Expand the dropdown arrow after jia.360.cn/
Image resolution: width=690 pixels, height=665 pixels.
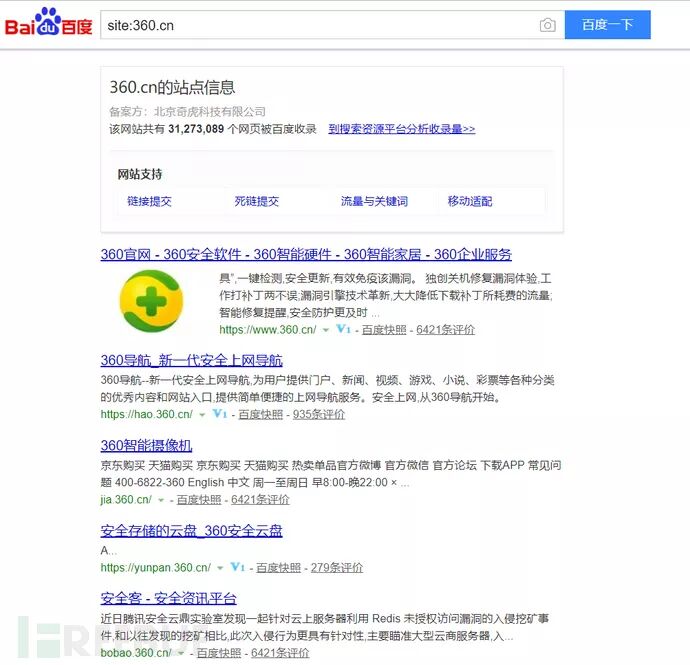[x=161, y=500]
